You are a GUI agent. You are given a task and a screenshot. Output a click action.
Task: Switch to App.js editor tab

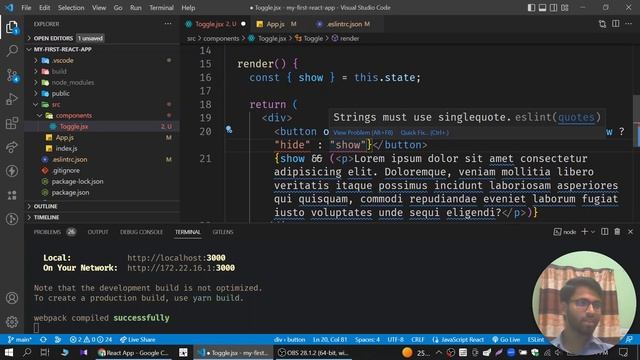(x=276, y=24)
